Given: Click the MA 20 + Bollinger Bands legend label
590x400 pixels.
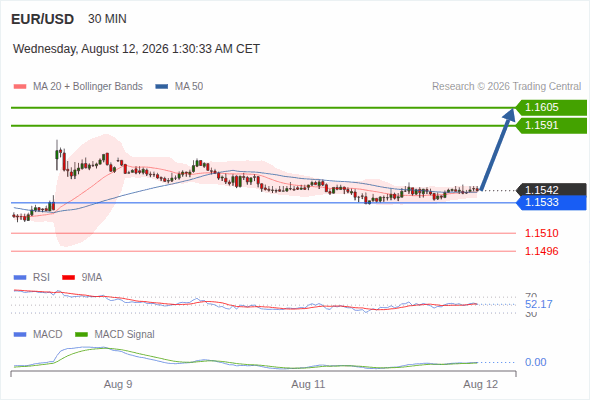Looking at the screenshot, I should 88,87.
